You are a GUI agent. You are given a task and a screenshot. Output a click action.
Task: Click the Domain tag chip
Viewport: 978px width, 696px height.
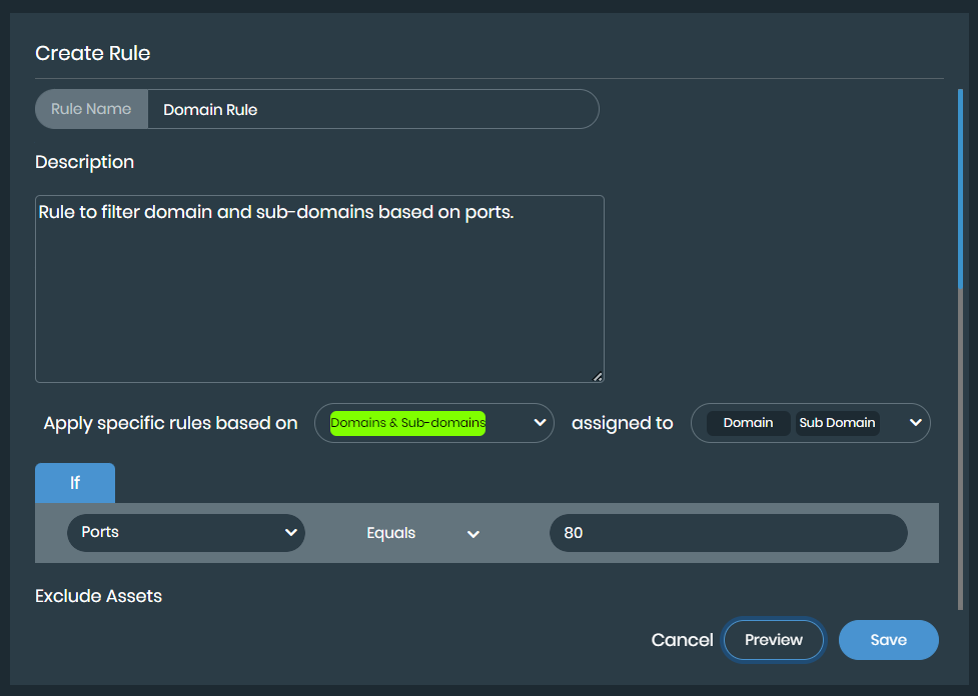tap(748, 423)
